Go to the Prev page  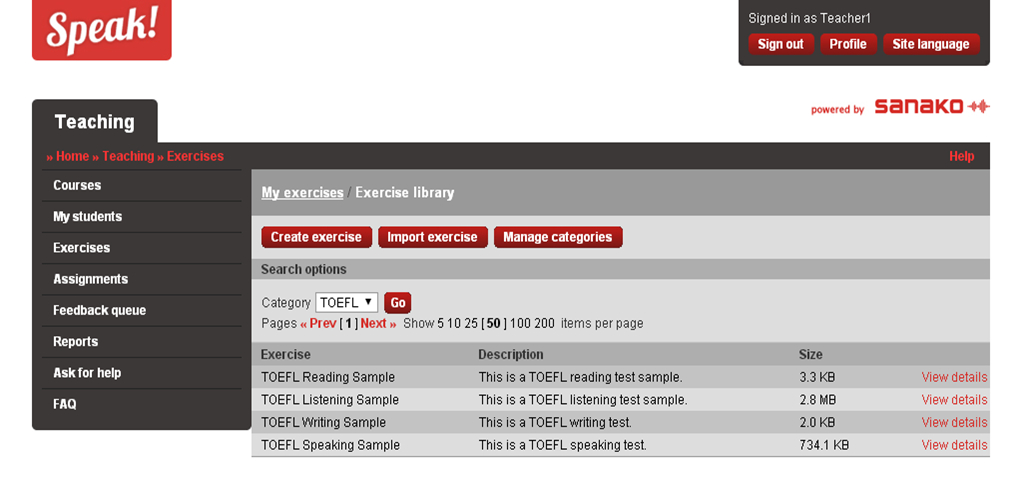pos(318,324)
